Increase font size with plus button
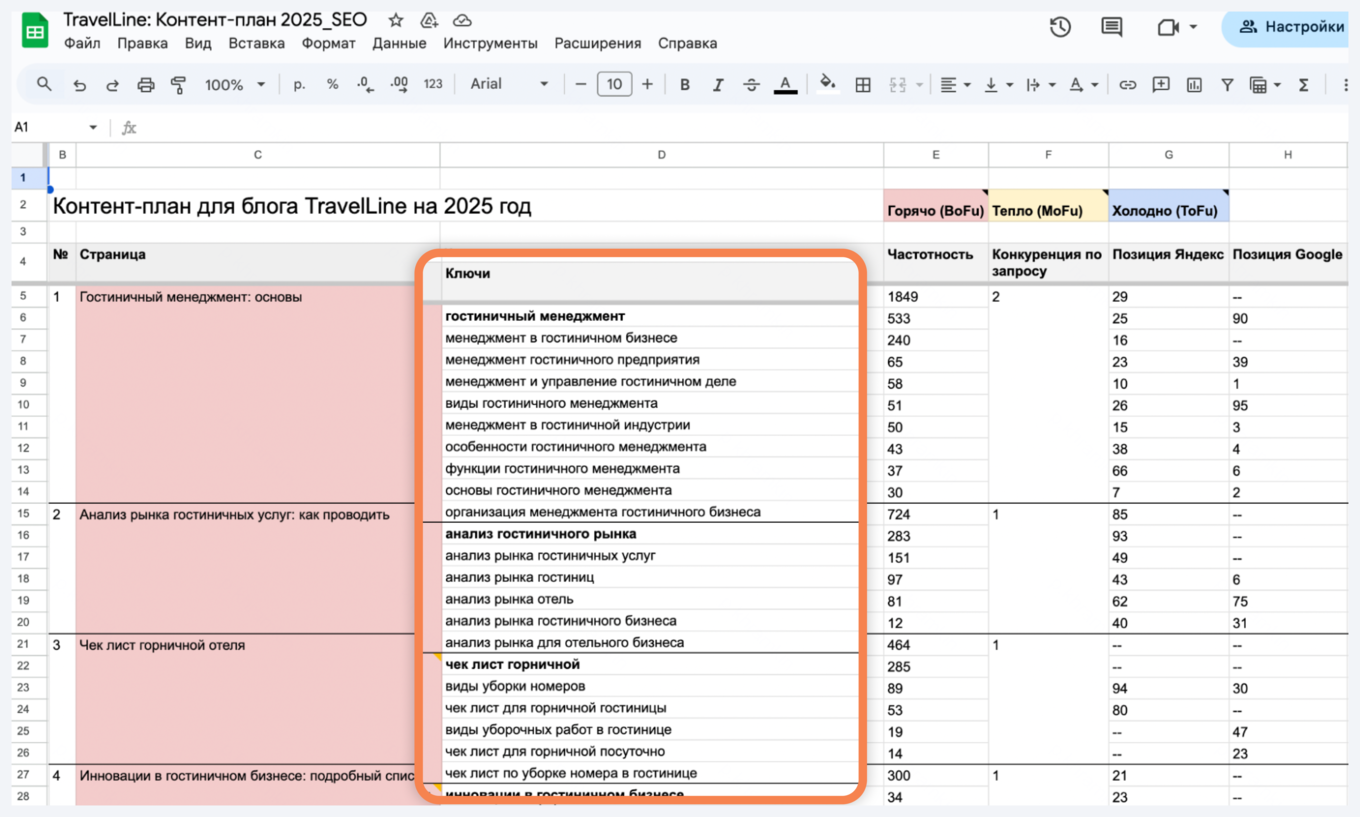This screenshot has width=1360, height=817. click(647, 85)
